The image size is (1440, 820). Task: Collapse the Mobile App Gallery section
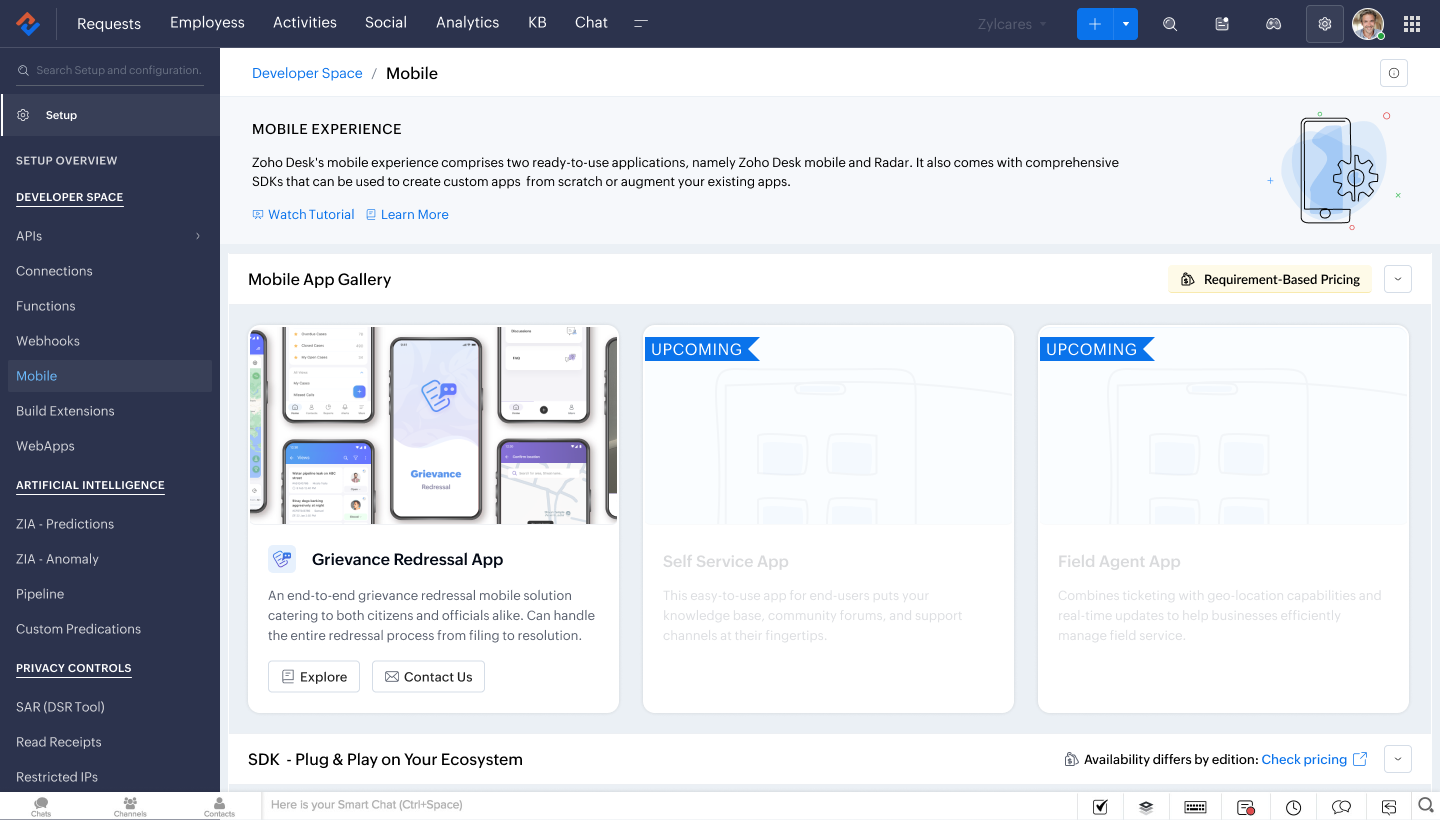(x=1398, y=279)
